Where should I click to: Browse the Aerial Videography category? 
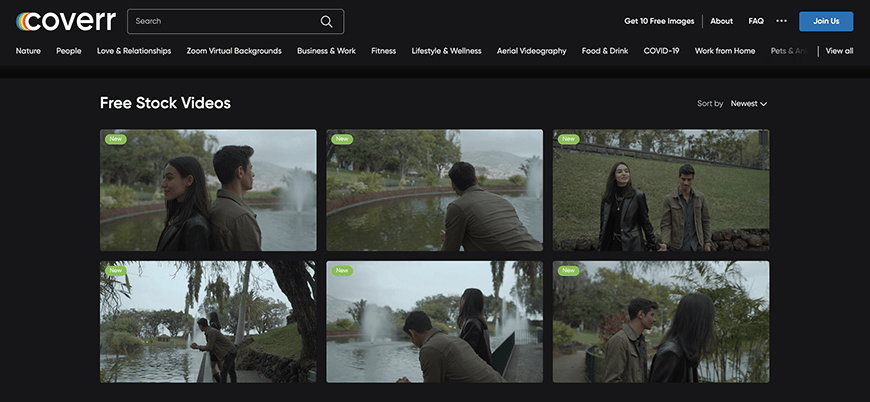tap(531, 51)
